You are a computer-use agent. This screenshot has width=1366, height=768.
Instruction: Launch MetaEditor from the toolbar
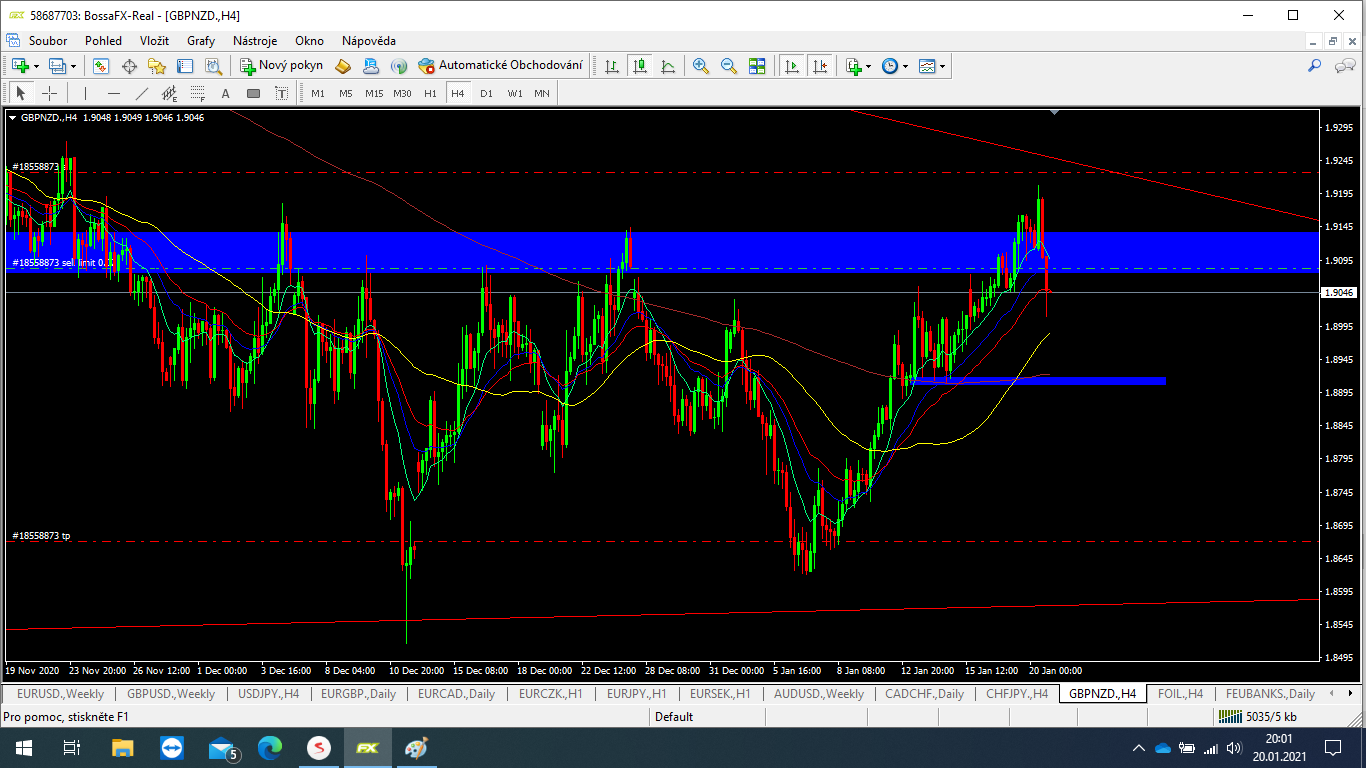(x=343, y=66)
